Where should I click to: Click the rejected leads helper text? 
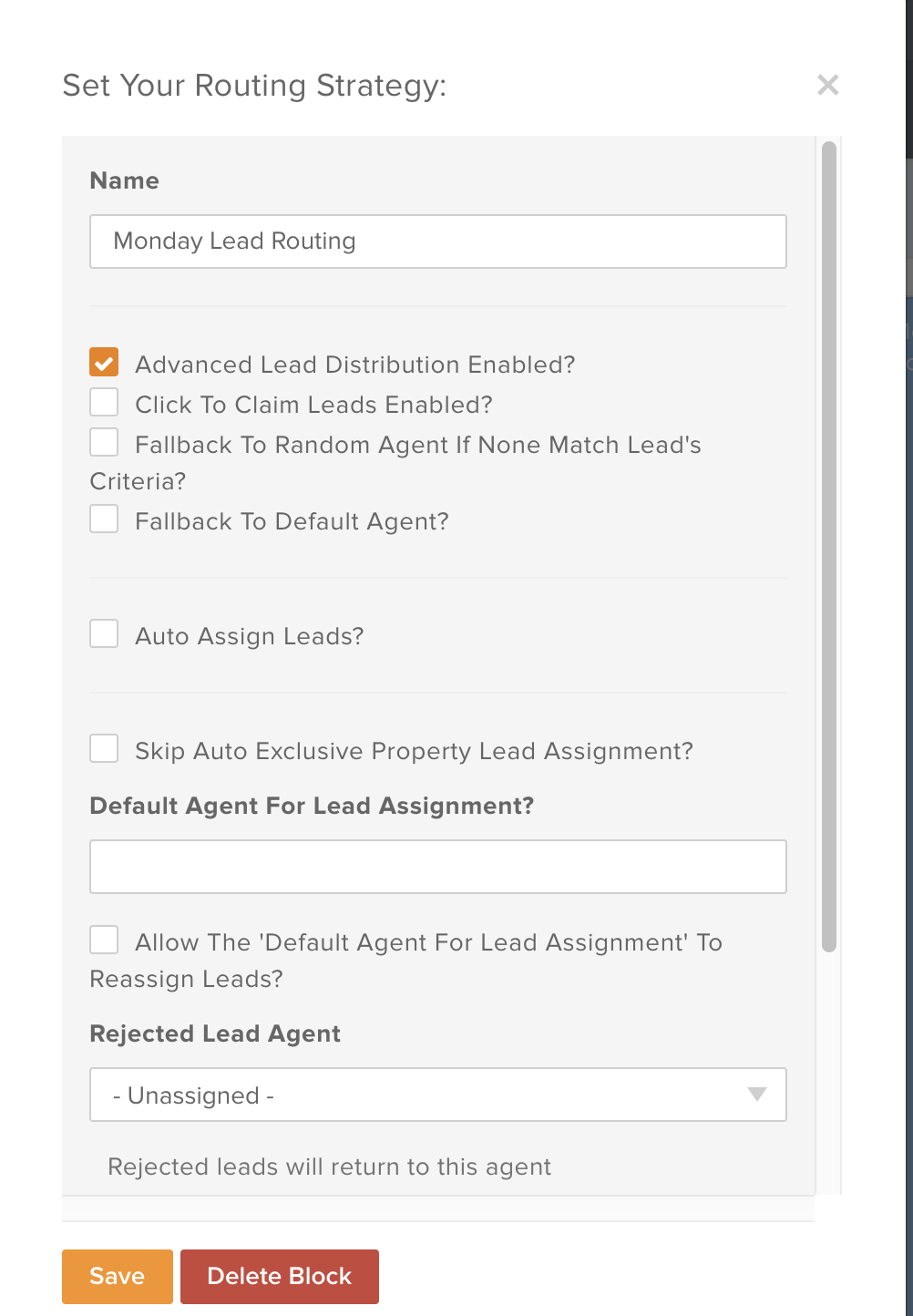[329, 1167]
